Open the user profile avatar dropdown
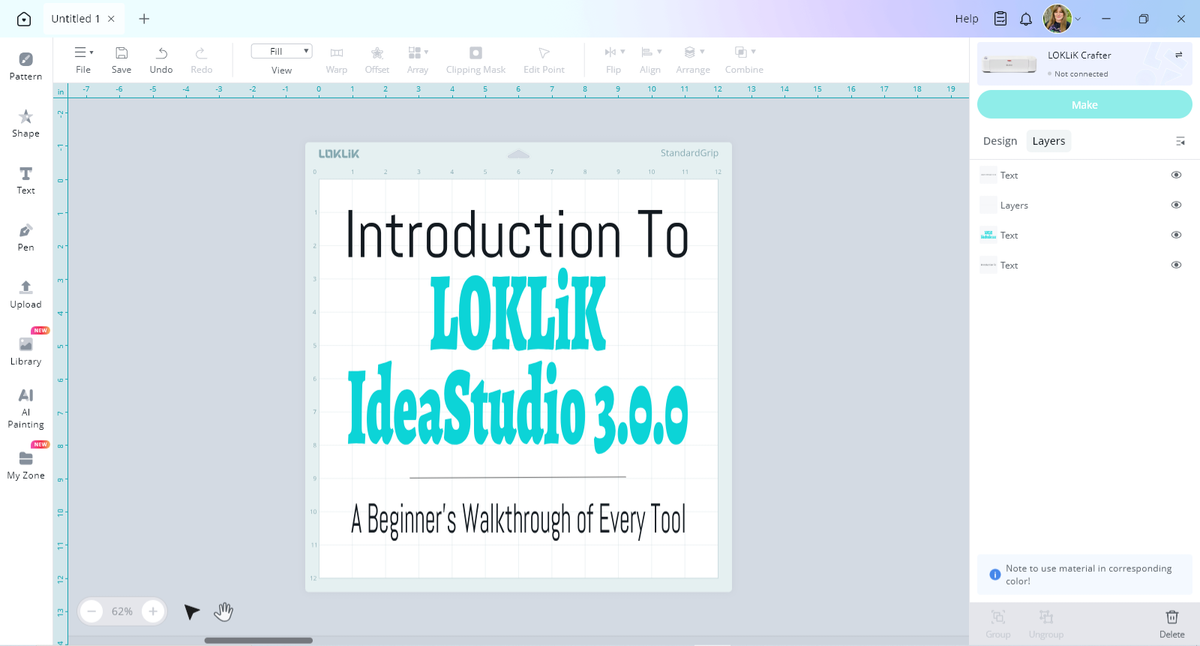This screenshot has height=646, width=1200. [x=1061, y=19]
